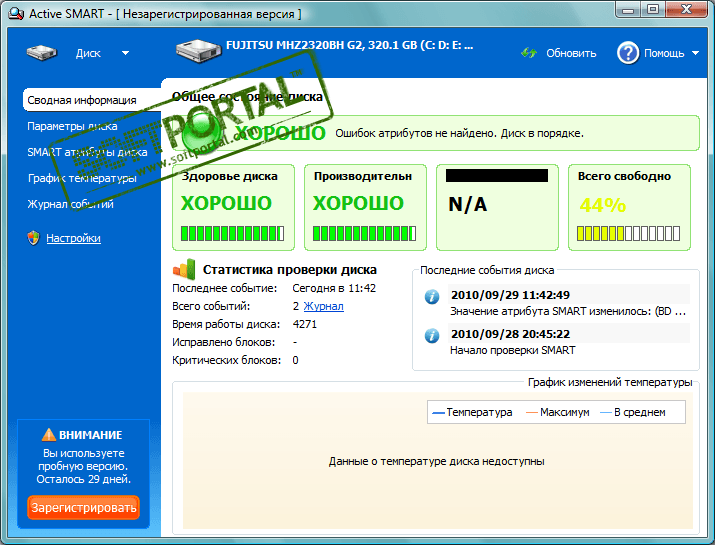
Task: Click the Производительность progress bar
Action: pos(364,234)
